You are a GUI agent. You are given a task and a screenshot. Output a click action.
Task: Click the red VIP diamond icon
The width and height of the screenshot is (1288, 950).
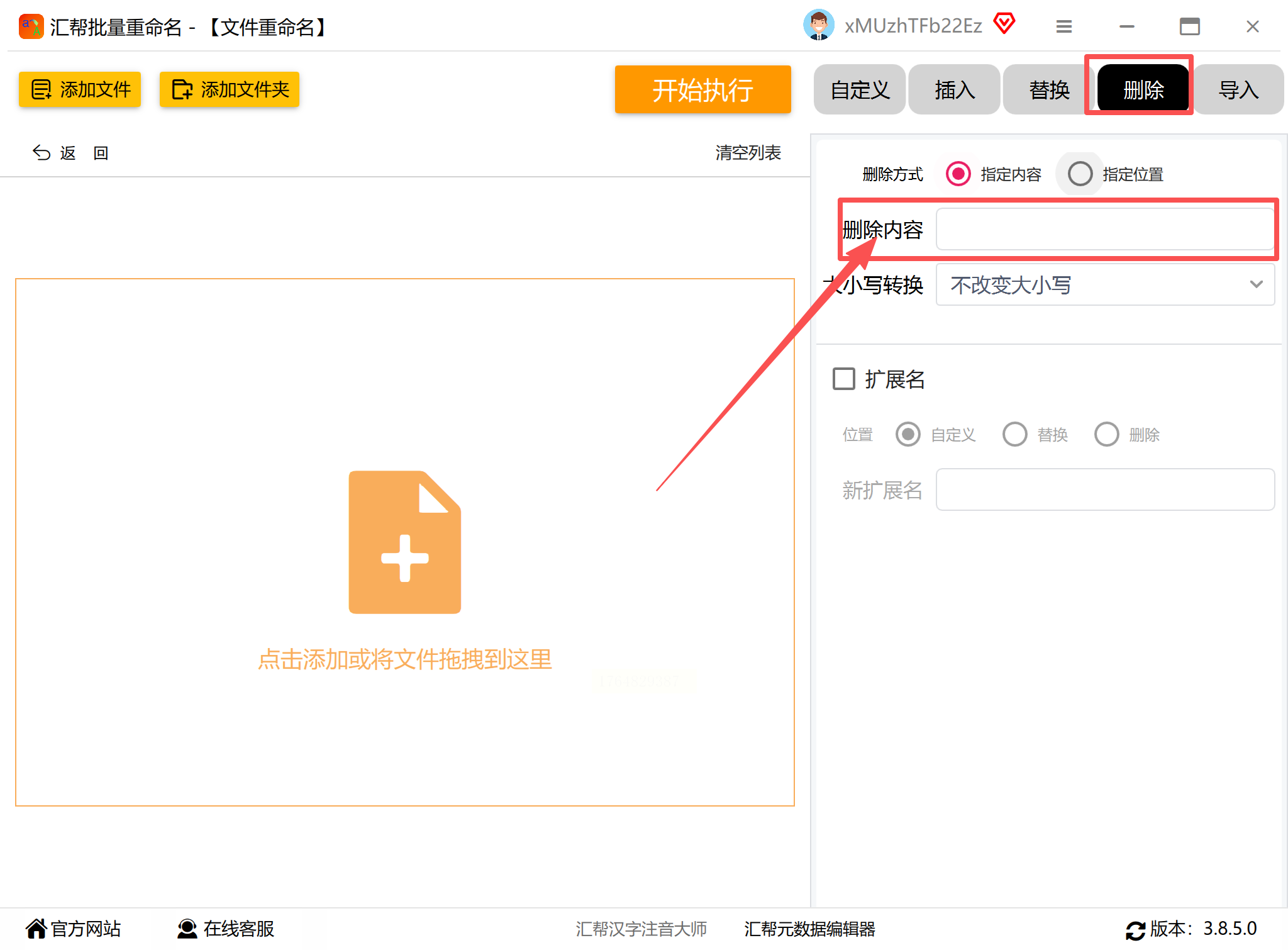(1004, 25)
